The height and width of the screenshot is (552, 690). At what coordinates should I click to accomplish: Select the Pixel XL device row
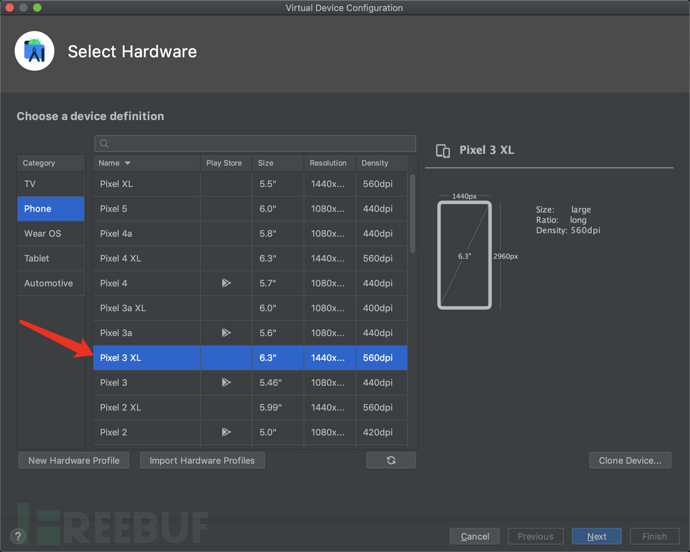coord(250,184)
